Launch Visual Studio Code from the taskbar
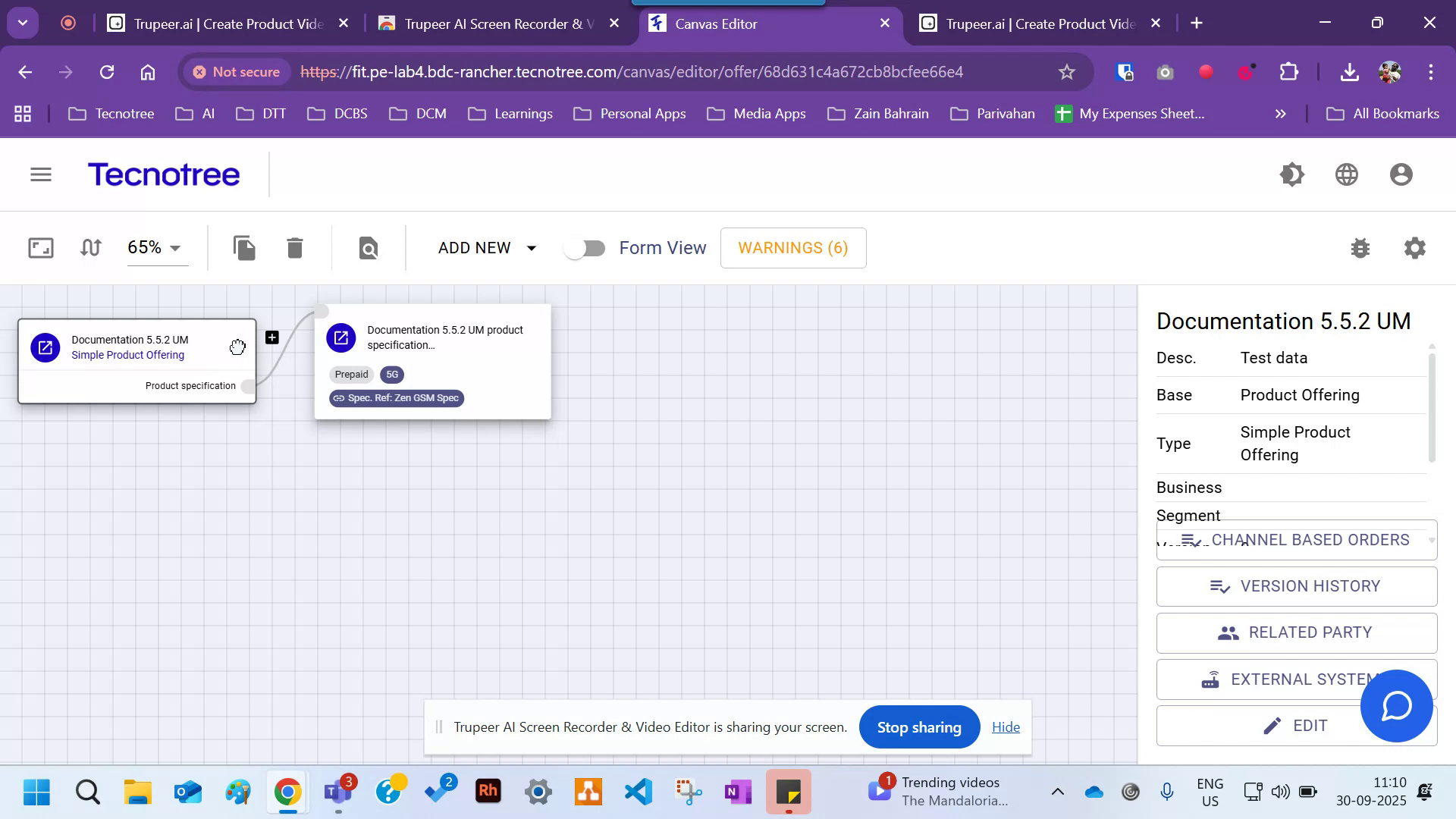Viewport: 1456px width, 819px height. 638,792
